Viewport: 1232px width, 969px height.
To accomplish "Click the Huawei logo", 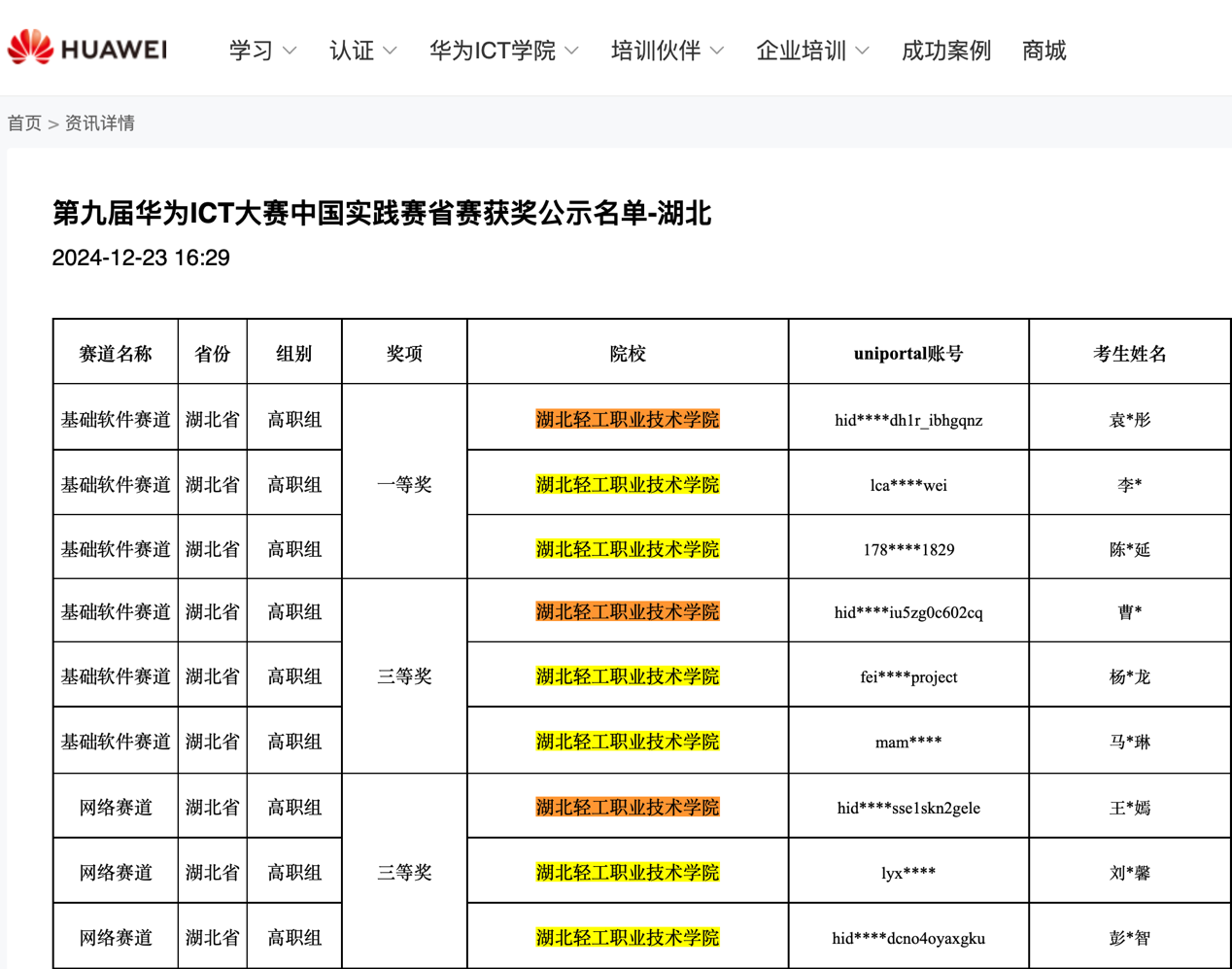I will (x=87, y=49).
